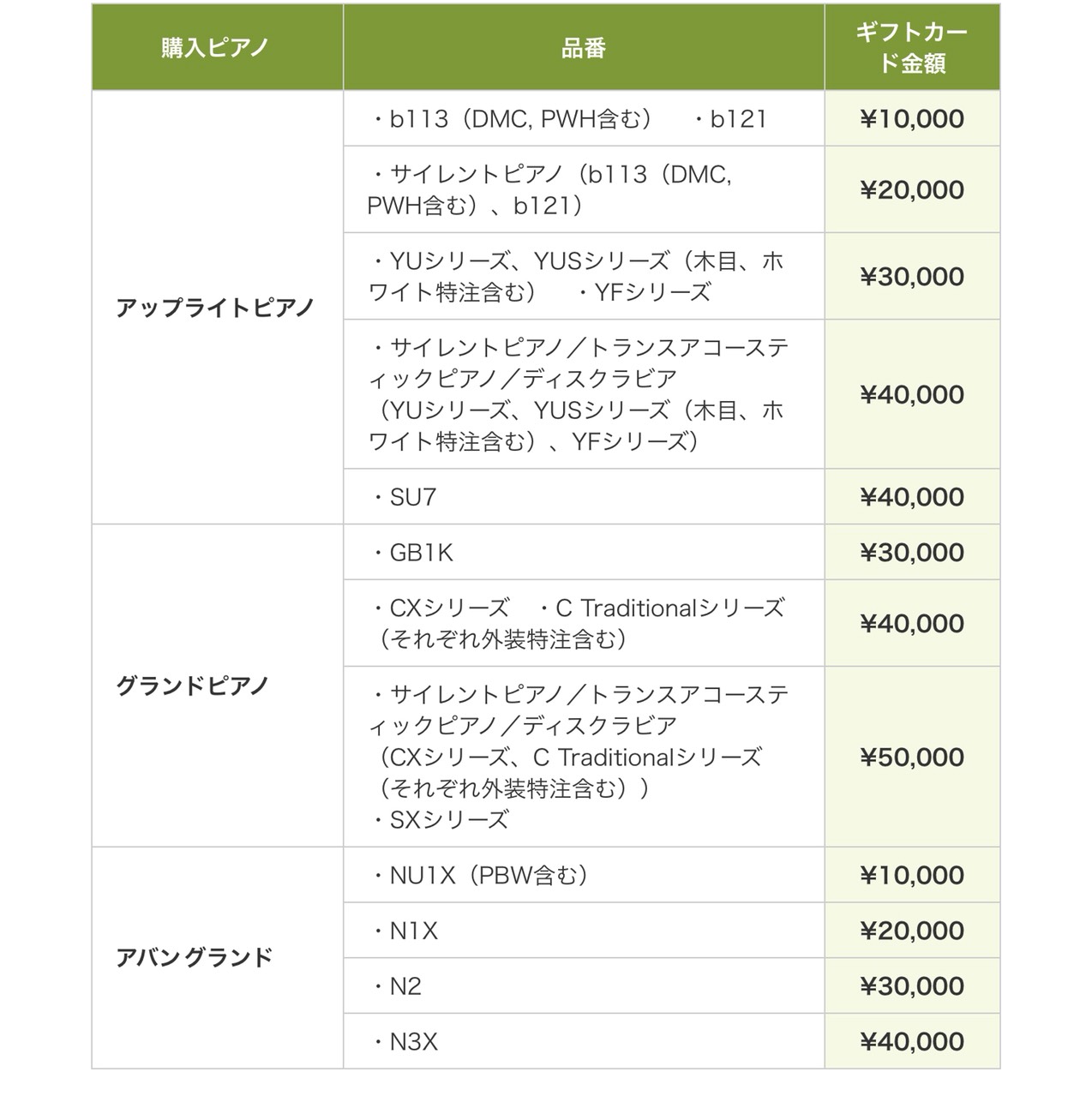This screenshot has width=1092, height=1102.
Task: Click the GB1K model cell
Action: [x=584, y=552]
